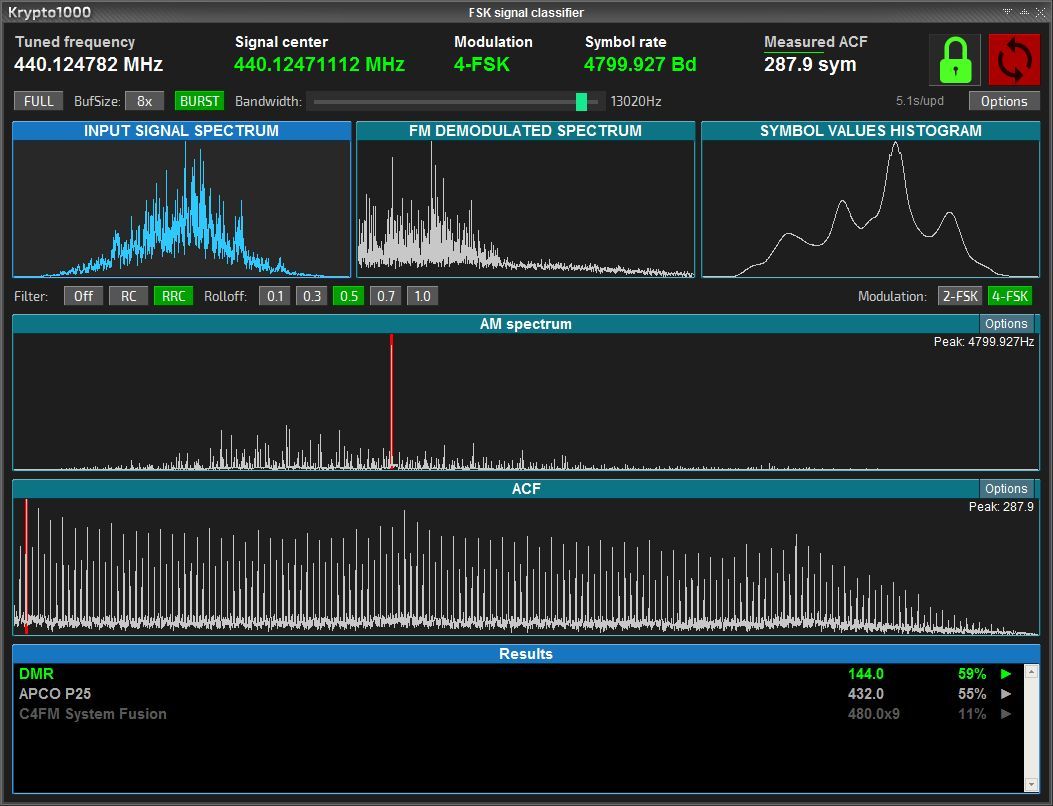Select the APCO P25 result row
The height and width of the screenshot is (806, 1053).
click(x=518, y=694)
